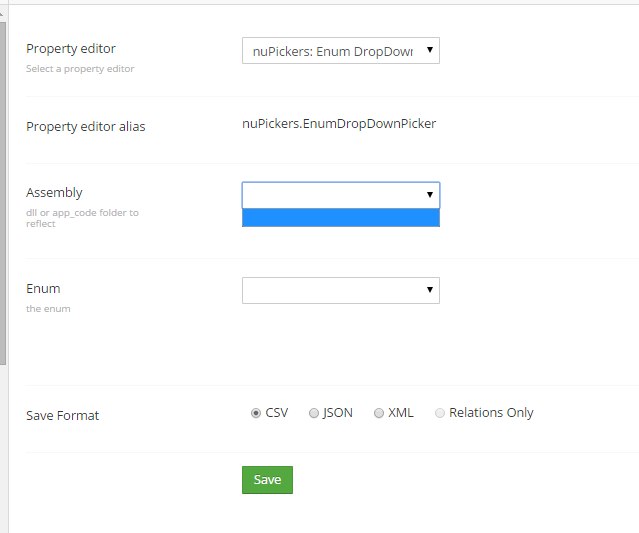Select the CSV save format
The width and height of the screenshot is (639, 533).
point(256,413)
